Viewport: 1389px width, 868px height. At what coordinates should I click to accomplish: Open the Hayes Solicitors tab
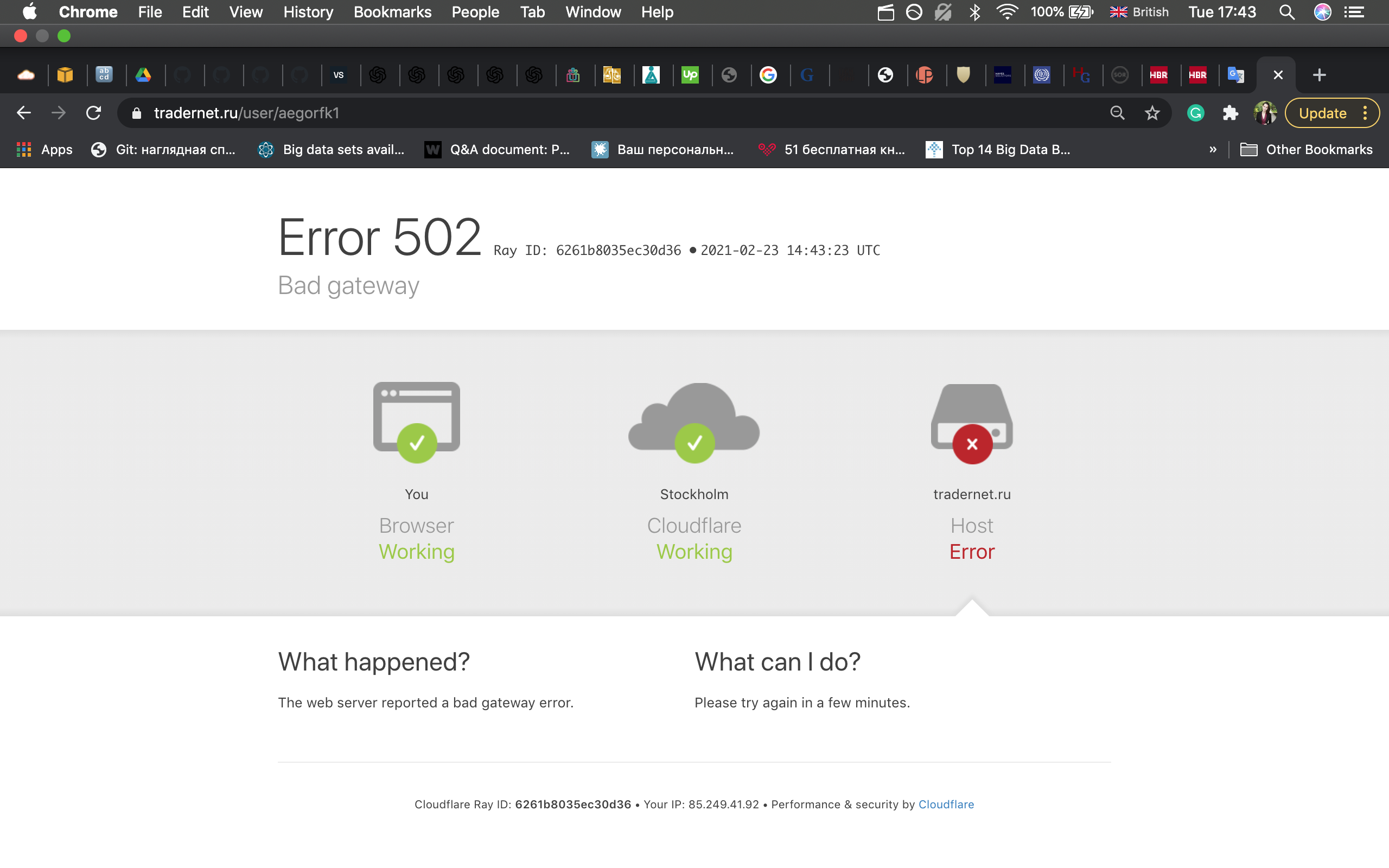pyautogui.click(x=1003, y=75)
